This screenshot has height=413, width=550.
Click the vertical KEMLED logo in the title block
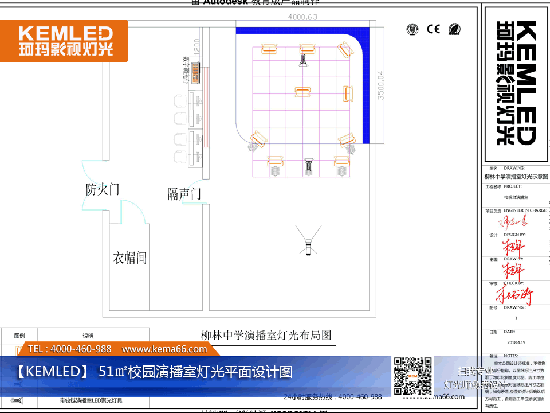(516, 83)
